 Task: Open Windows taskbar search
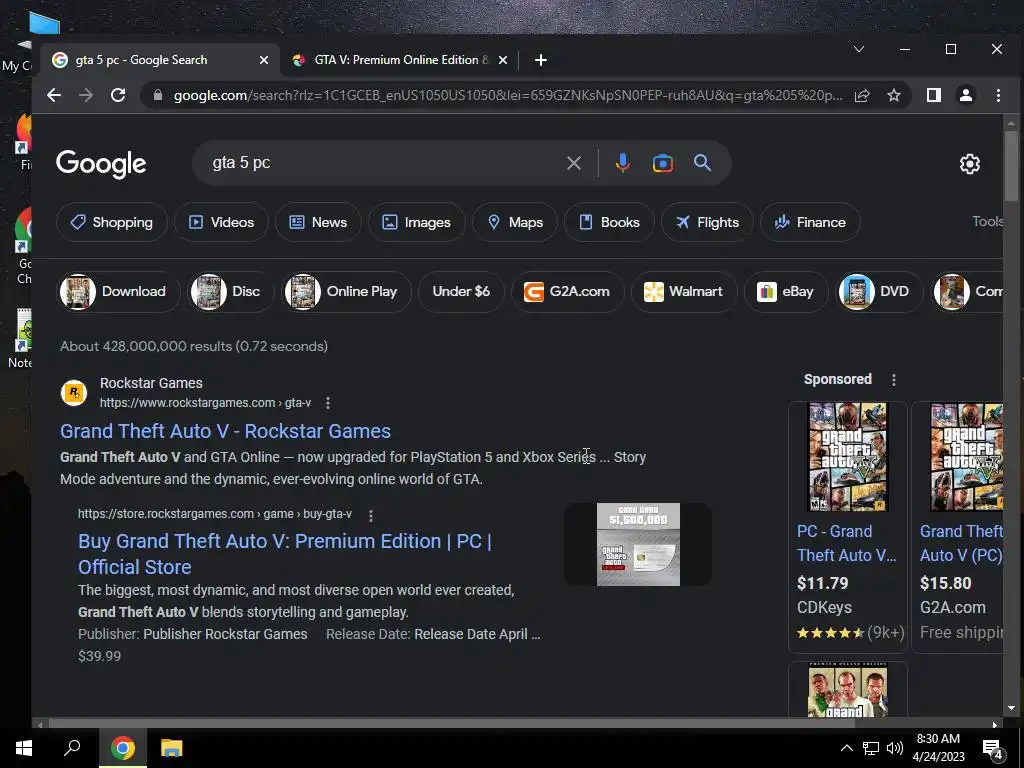coord(72,748)
